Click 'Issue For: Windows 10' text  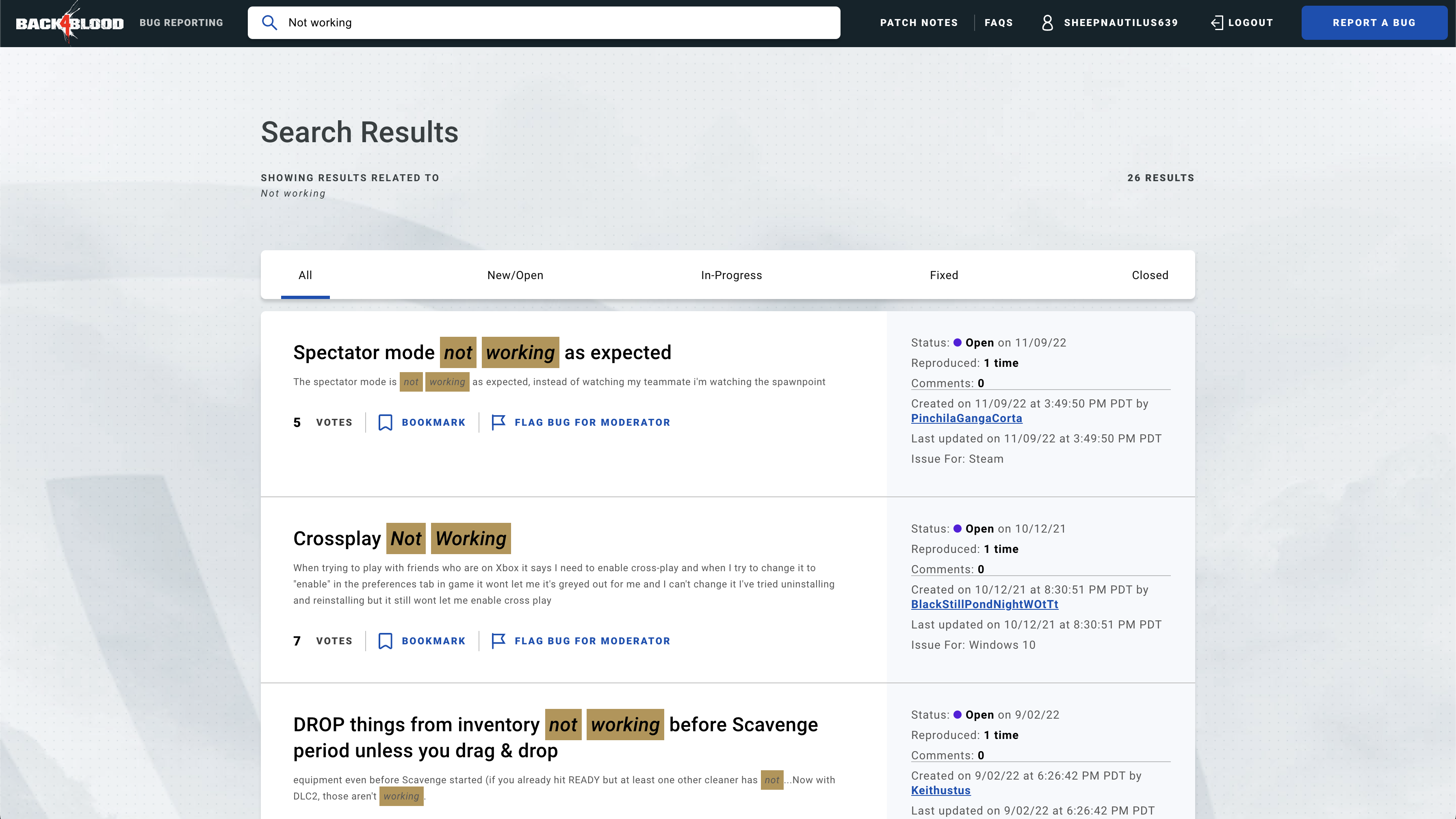click(973, 645)
